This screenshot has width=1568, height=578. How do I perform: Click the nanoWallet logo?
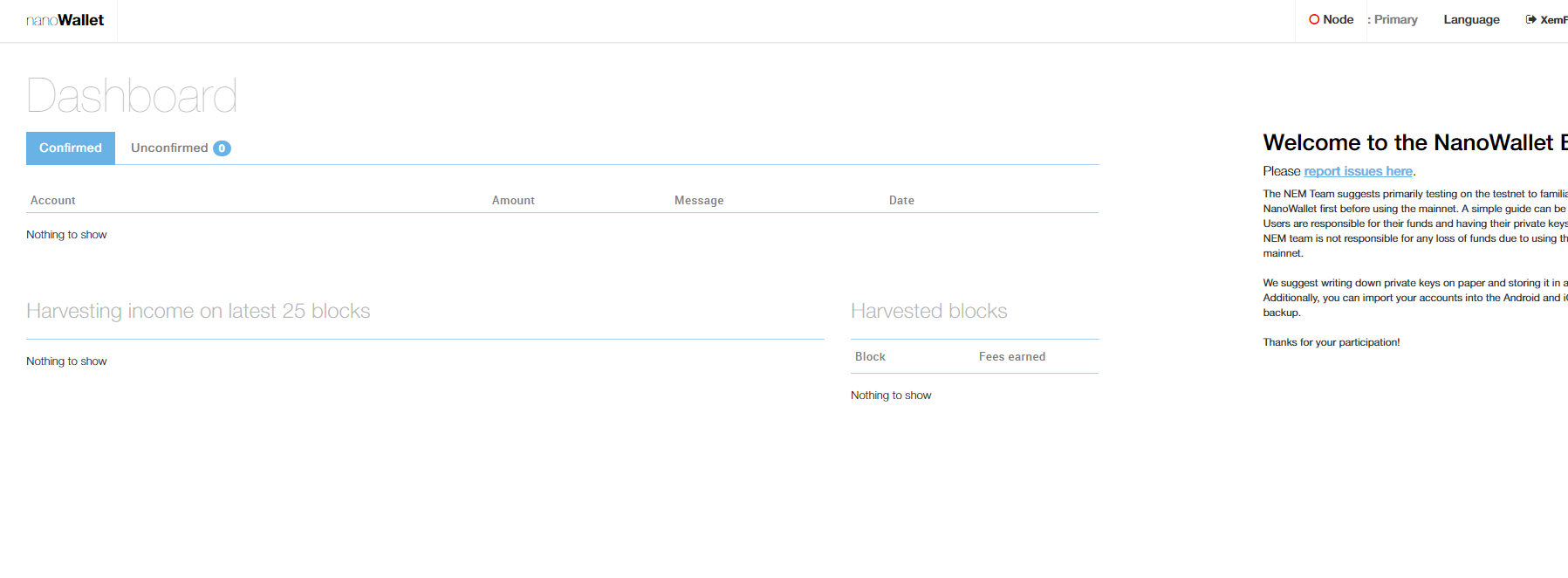[65, 20]
